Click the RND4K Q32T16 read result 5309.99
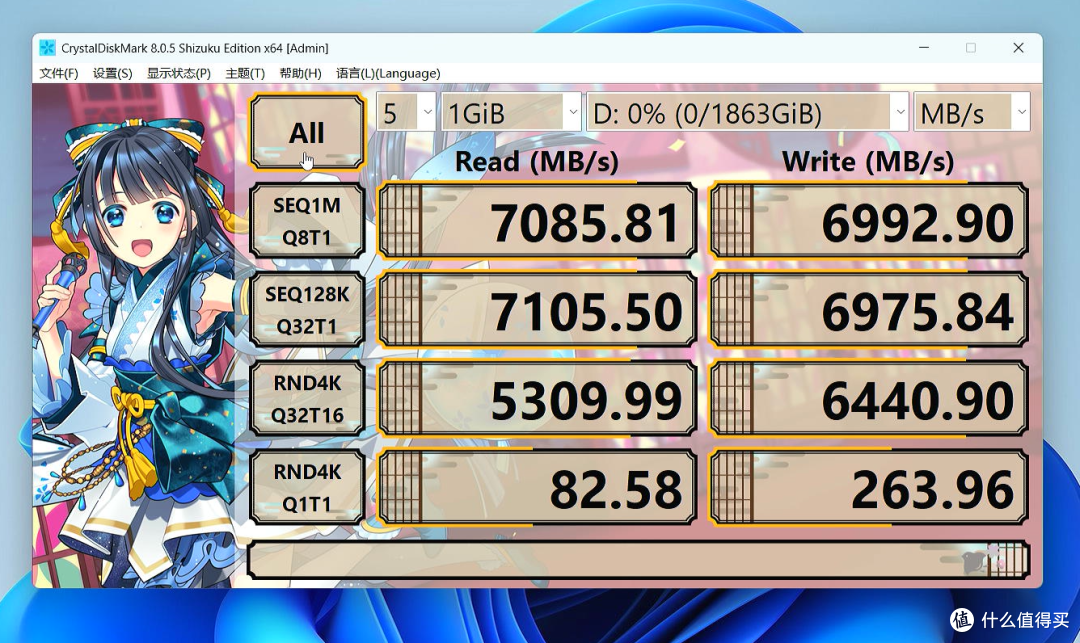Viewport: 1080px width, 643px height. click(x=537, y=398)
